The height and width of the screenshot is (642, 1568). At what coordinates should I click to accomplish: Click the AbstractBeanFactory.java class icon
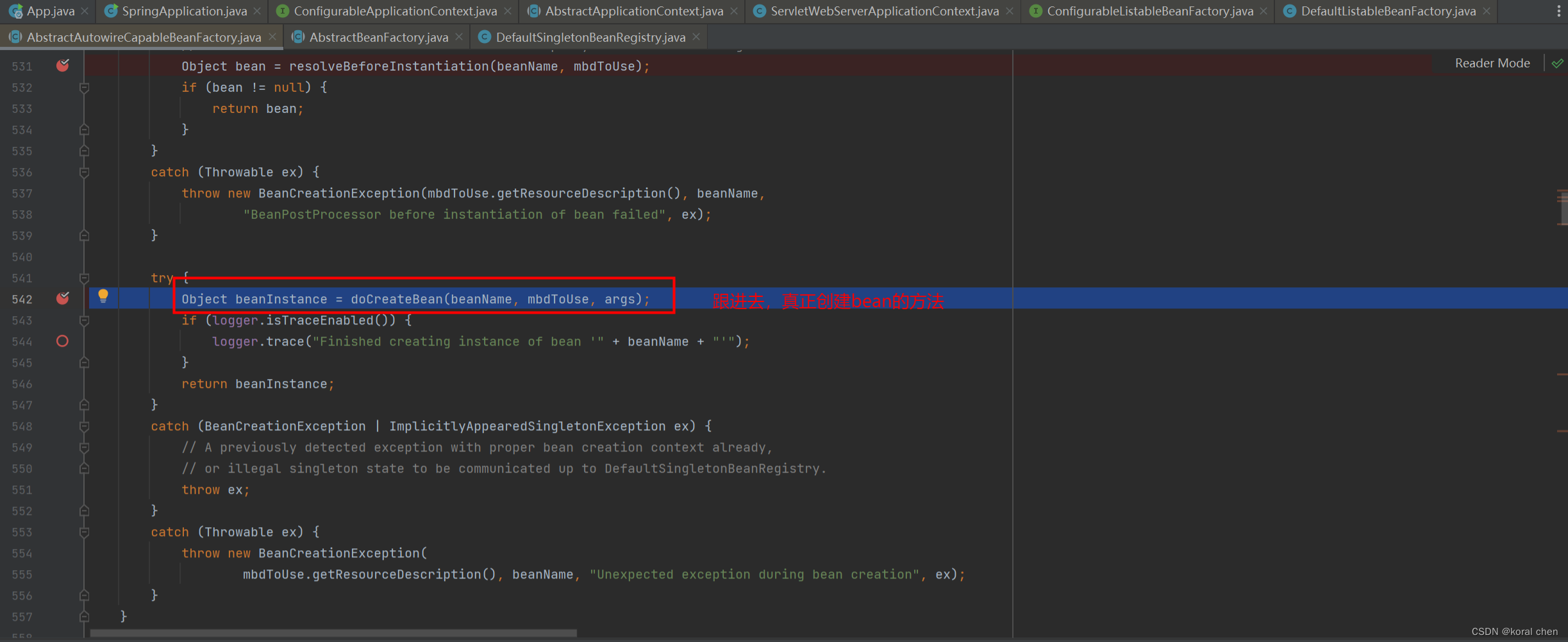coord(298,37)
